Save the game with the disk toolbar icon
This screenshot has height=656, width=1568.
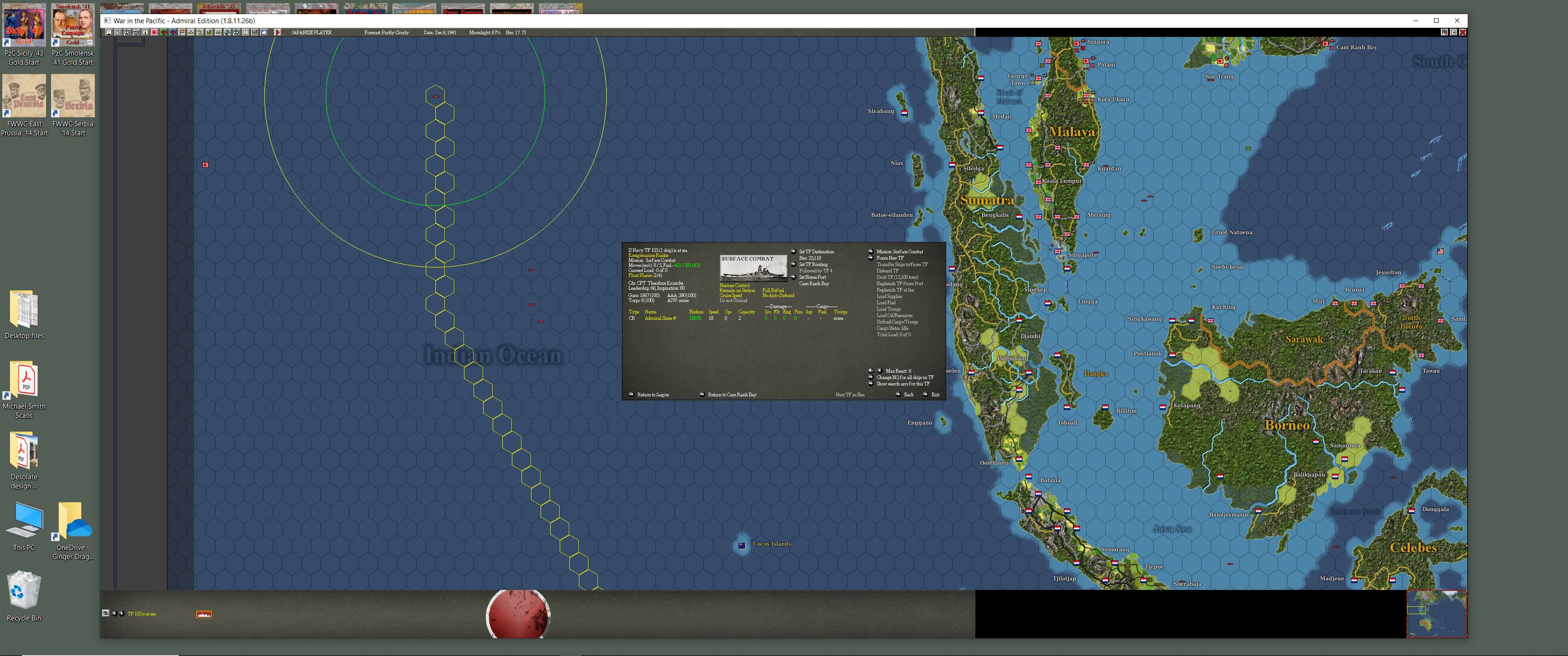click(108, 31)
